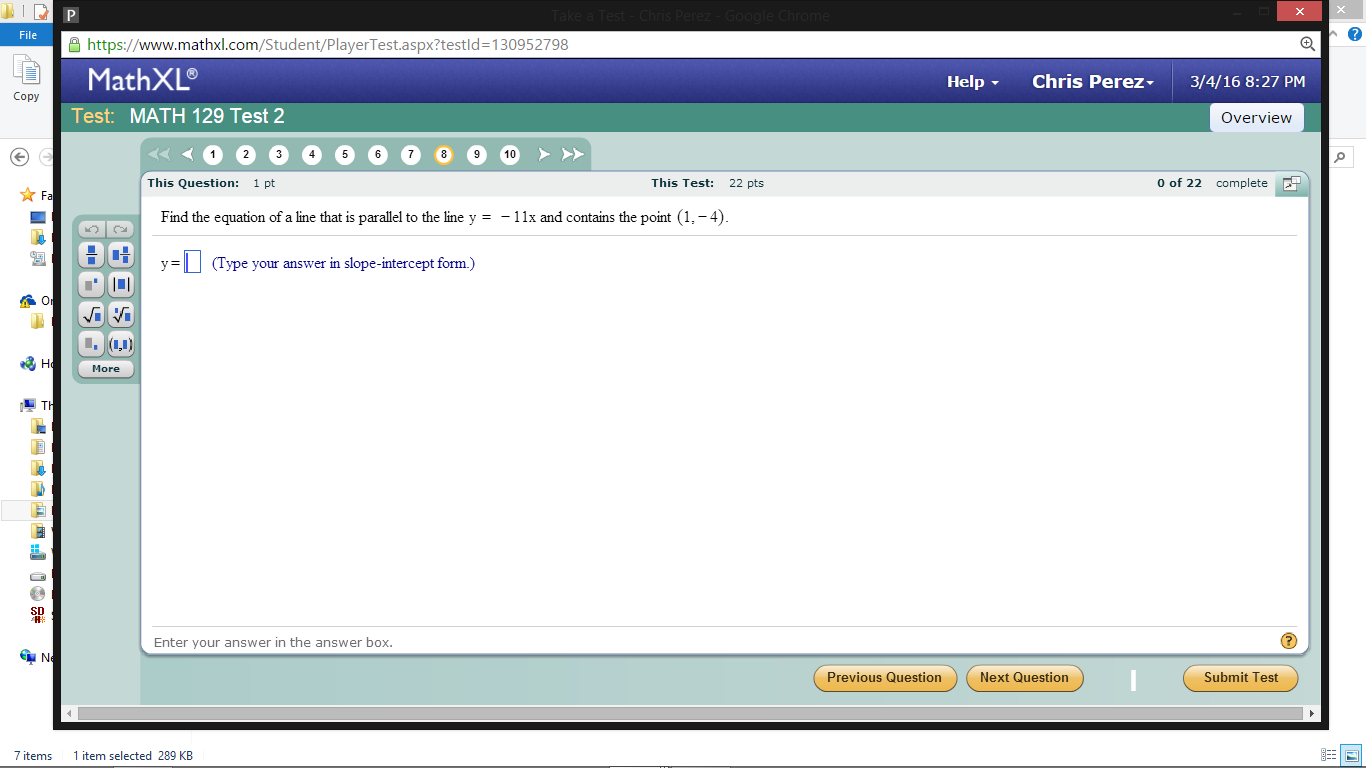Open the Help dropdown menu
This screenshot has width=1366, height=768.
click(971, 81)
